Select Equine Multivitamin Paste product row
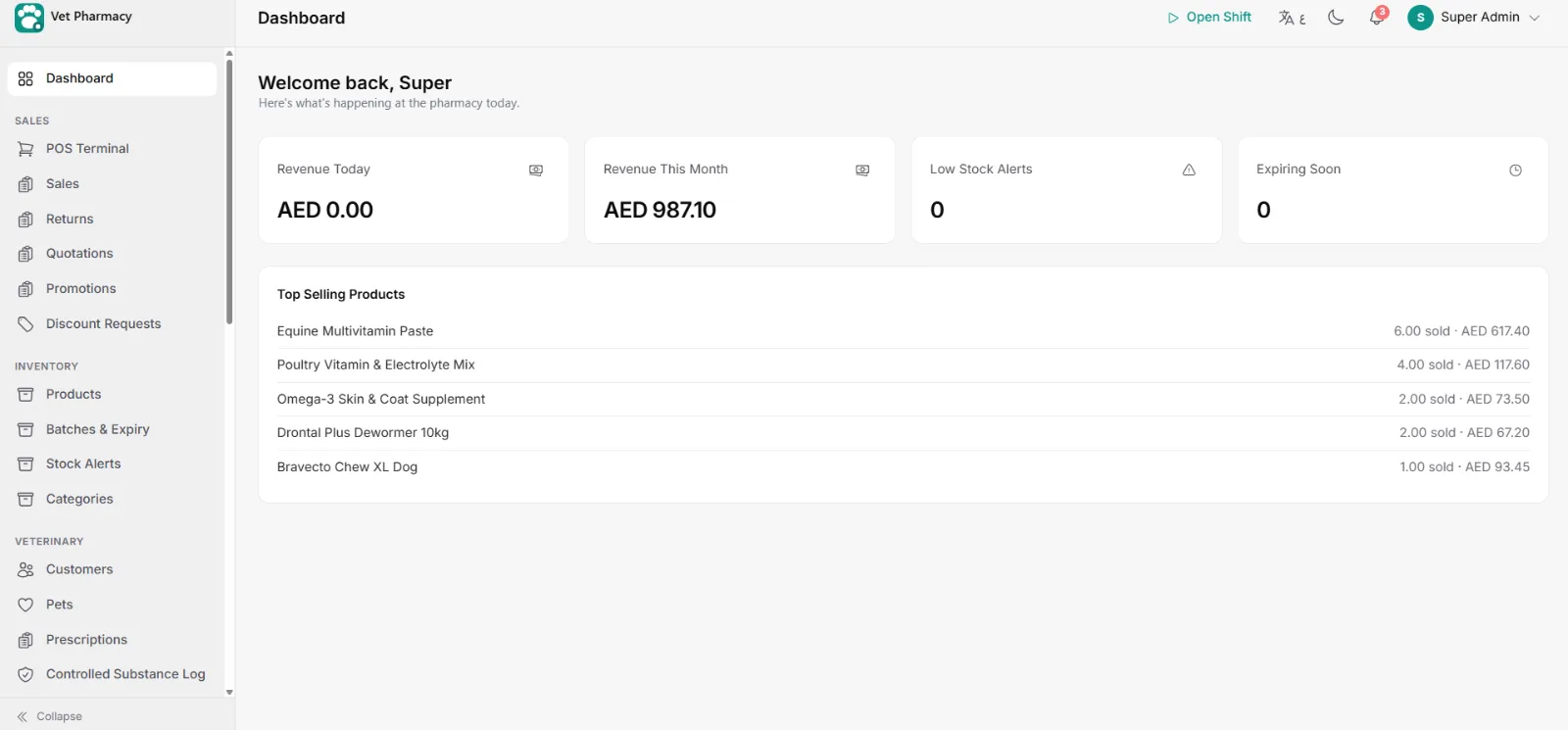Image resolution: width=1568 pixels, height=730 pixels. (903, 331)
